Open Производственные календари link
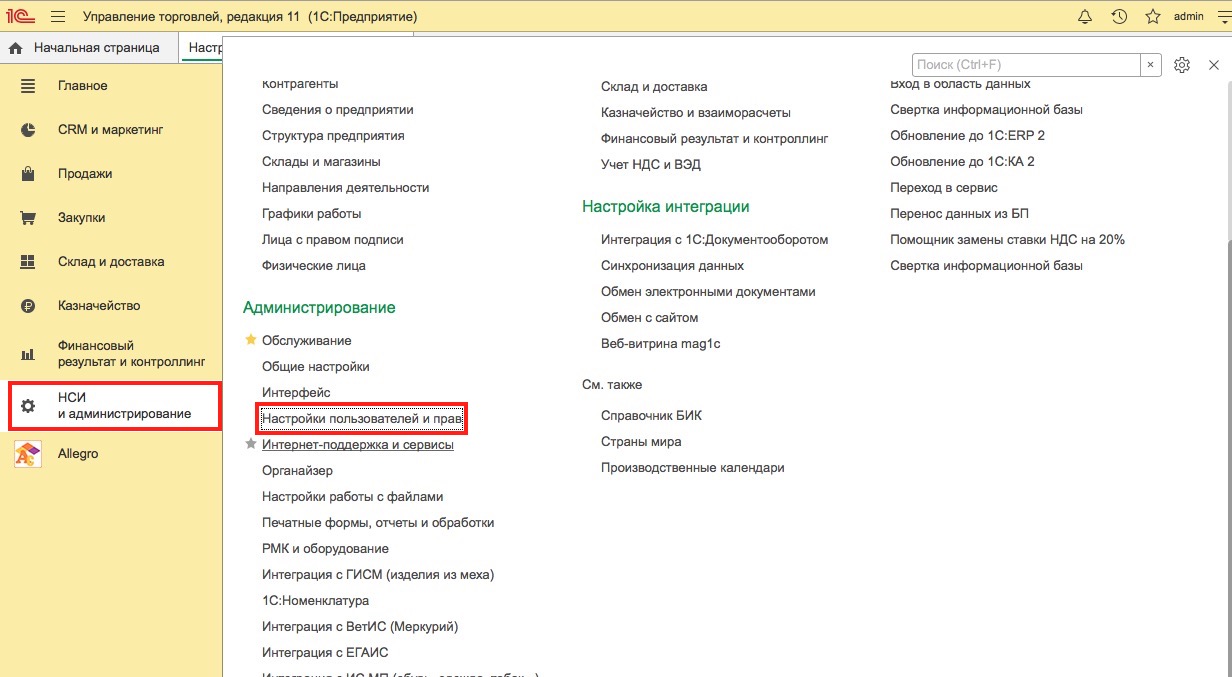This screenshot has width=1232, height=677. tap(693, 468)
